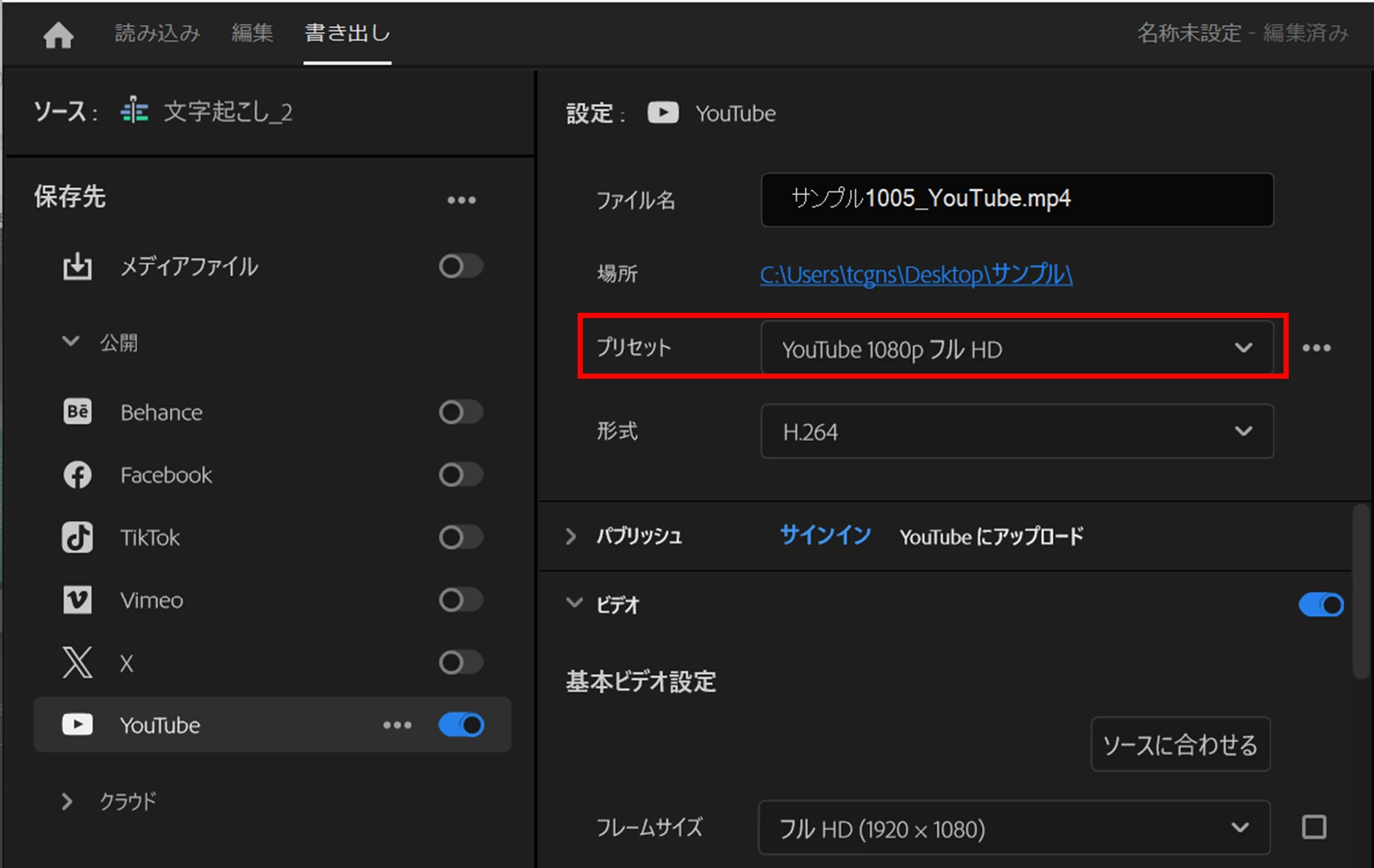Open 保存先 more options menu
The image size is (1374, 868).
click(461, 200)
